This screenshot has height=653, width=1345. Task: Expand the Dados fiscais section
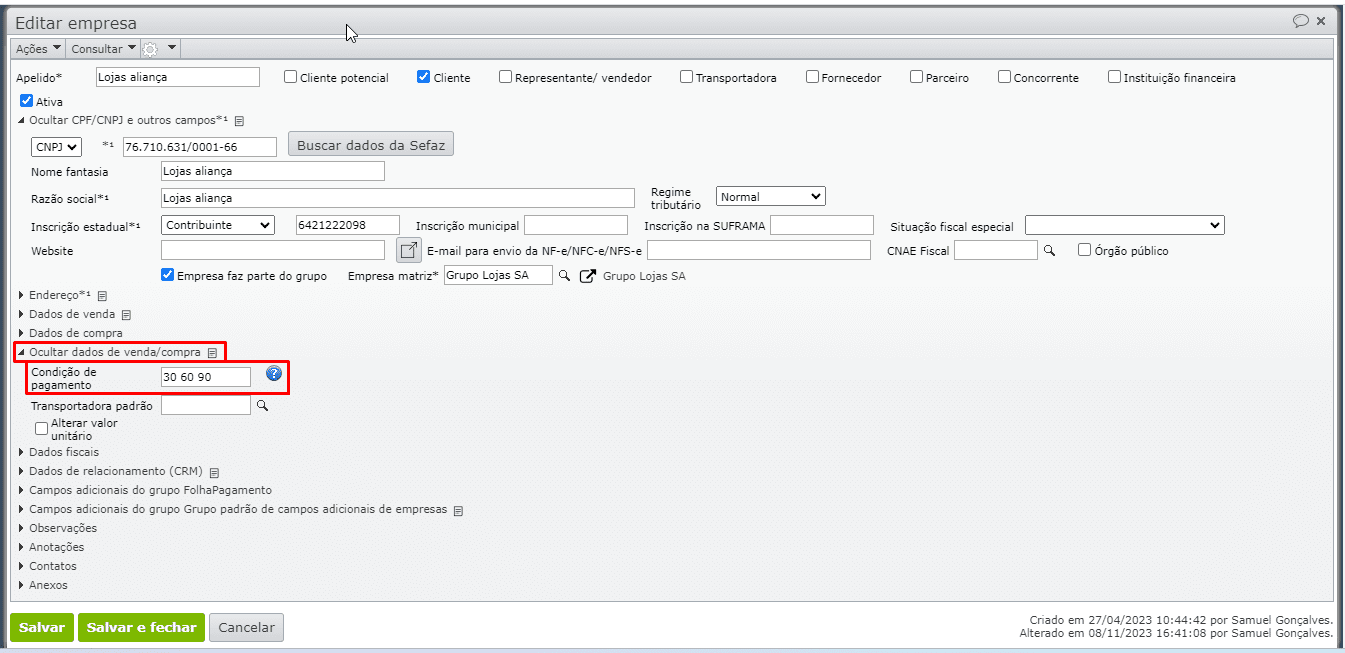point(59,452)
